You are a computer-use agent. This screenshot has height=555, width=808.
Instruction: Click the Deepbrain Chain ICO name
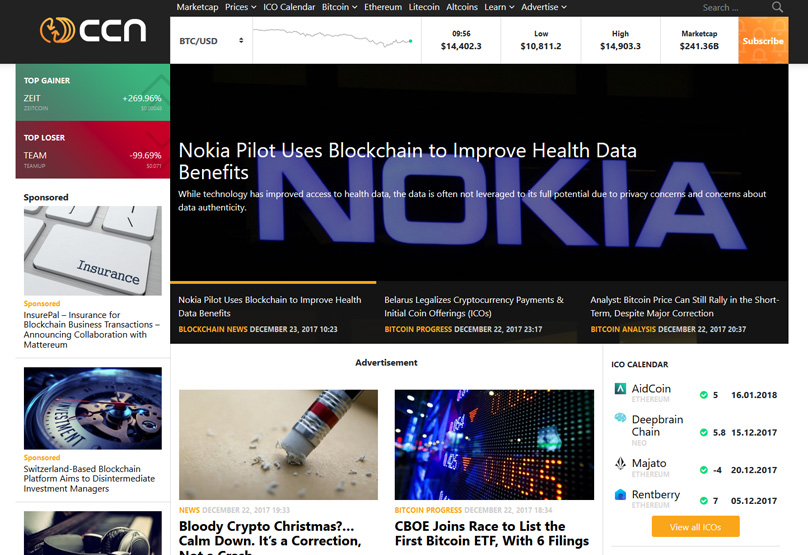(658, 426)
